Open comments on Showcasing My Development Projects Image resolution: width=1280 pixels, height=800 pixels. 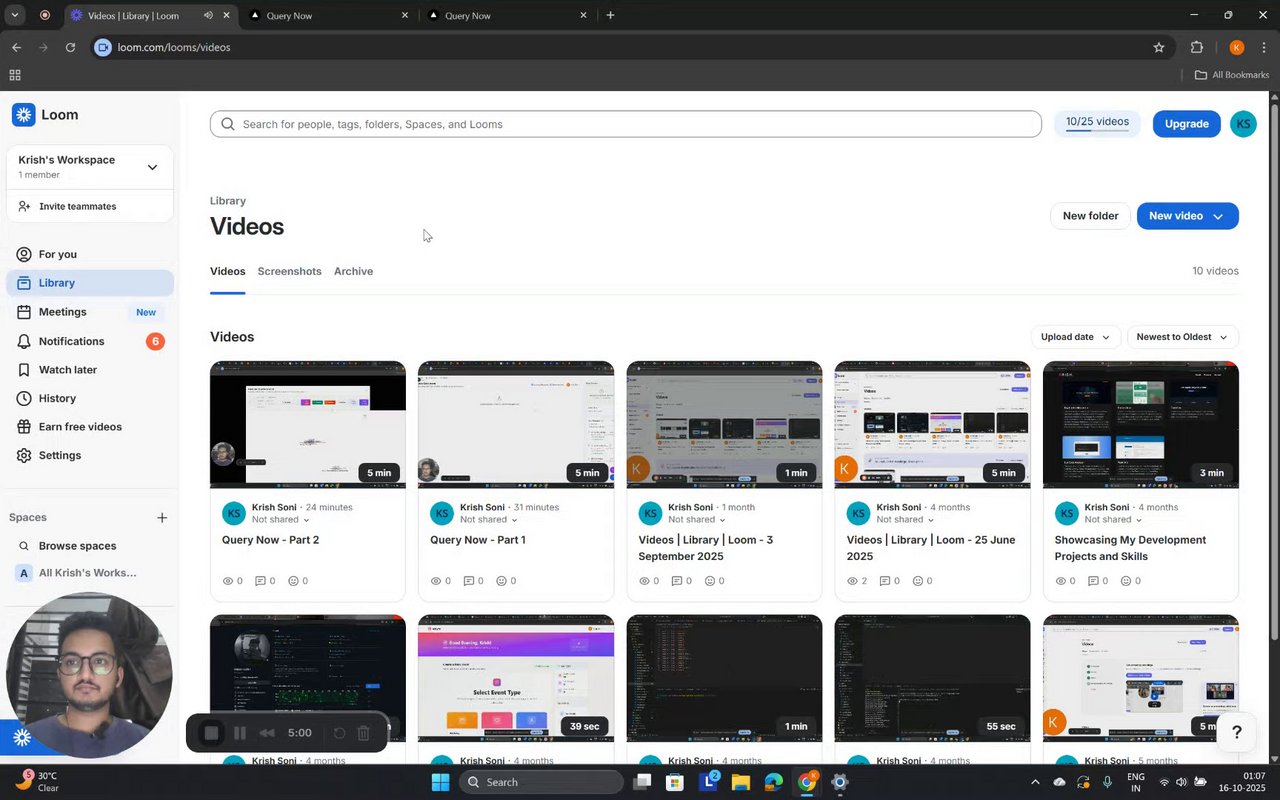coord(1094,581)
